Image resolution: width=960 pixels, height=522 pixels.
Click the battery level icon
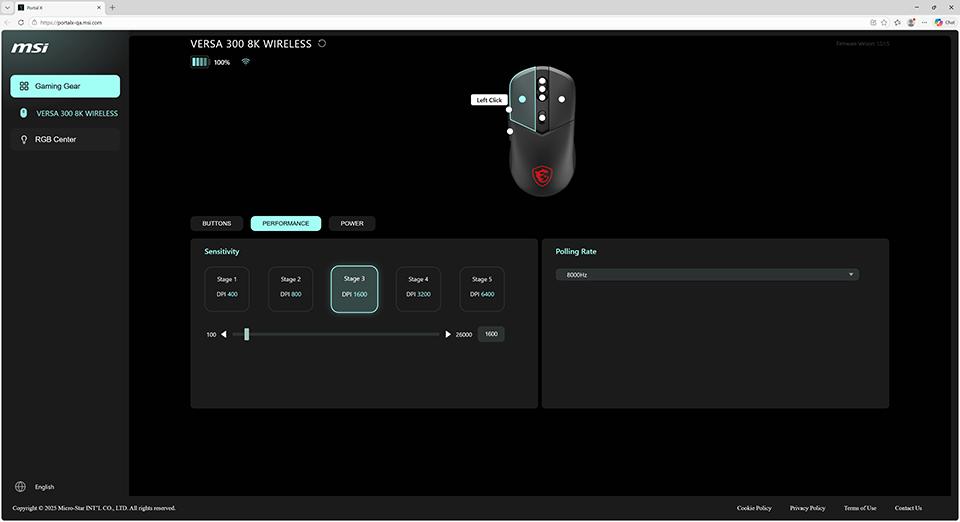click(200, 62)
